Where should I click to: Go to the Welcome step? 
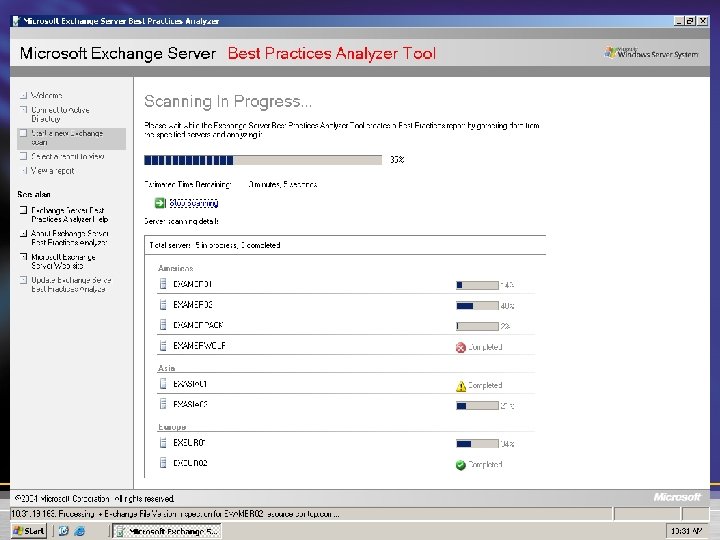pos(46,96)
